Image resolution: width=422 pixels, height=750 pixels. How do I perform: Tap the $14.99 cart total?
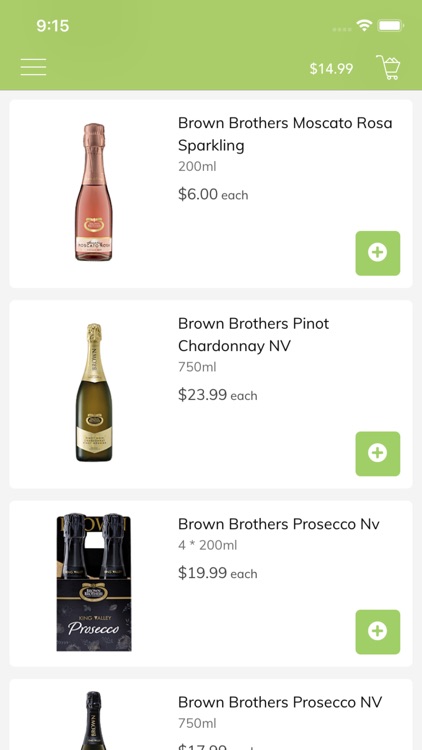331,69
